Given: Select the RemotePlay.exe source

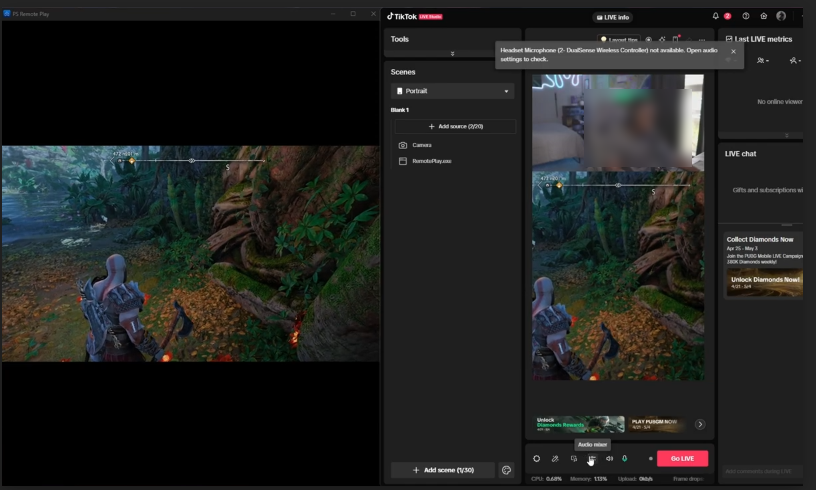Looking at the screenshot, I should tap(431, 161).
